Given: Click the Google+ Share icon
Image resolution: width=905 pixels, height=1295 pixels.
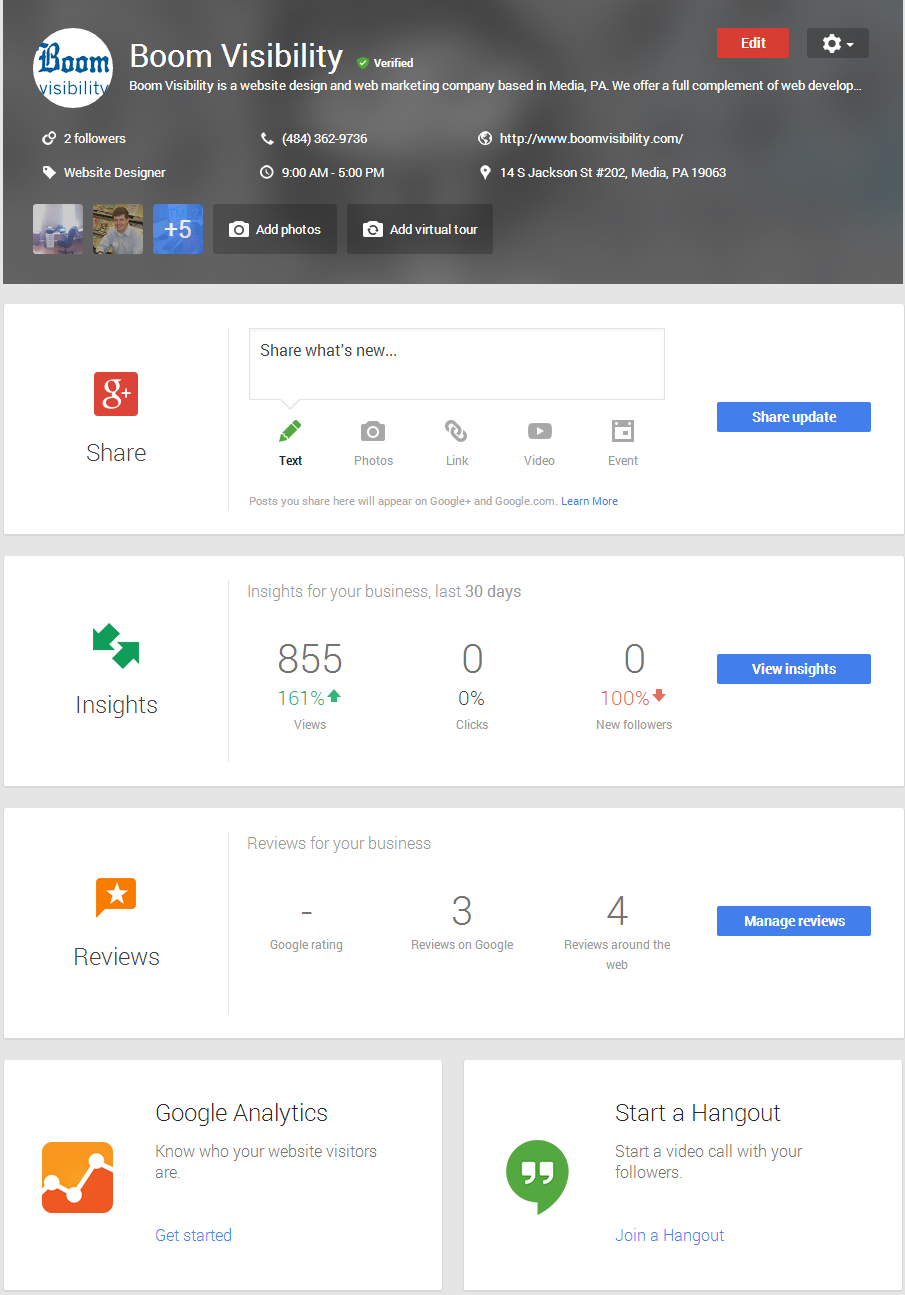Looking at the screenshot, I should pos(116,394).
